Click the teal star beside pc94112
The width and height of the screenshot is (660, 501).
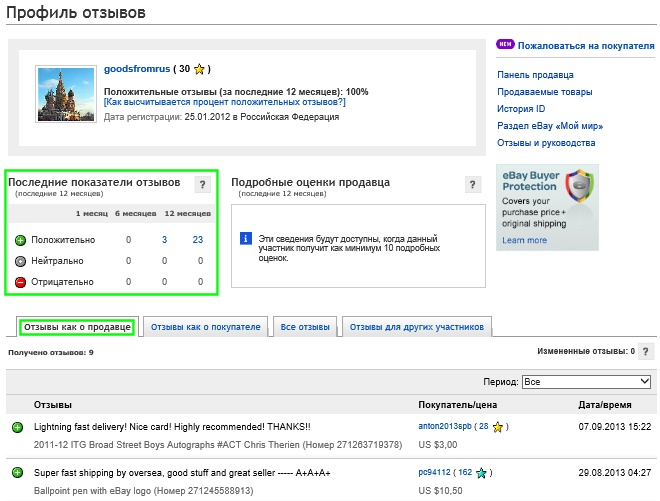[x=481, y=473]
